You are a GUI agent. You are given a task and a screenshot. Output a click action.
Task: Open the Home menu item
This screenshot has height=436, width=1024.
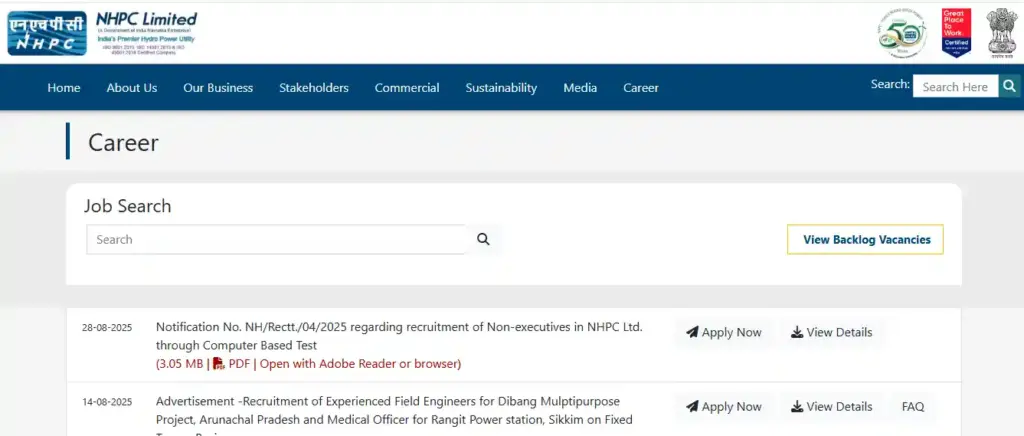(64, 88)
